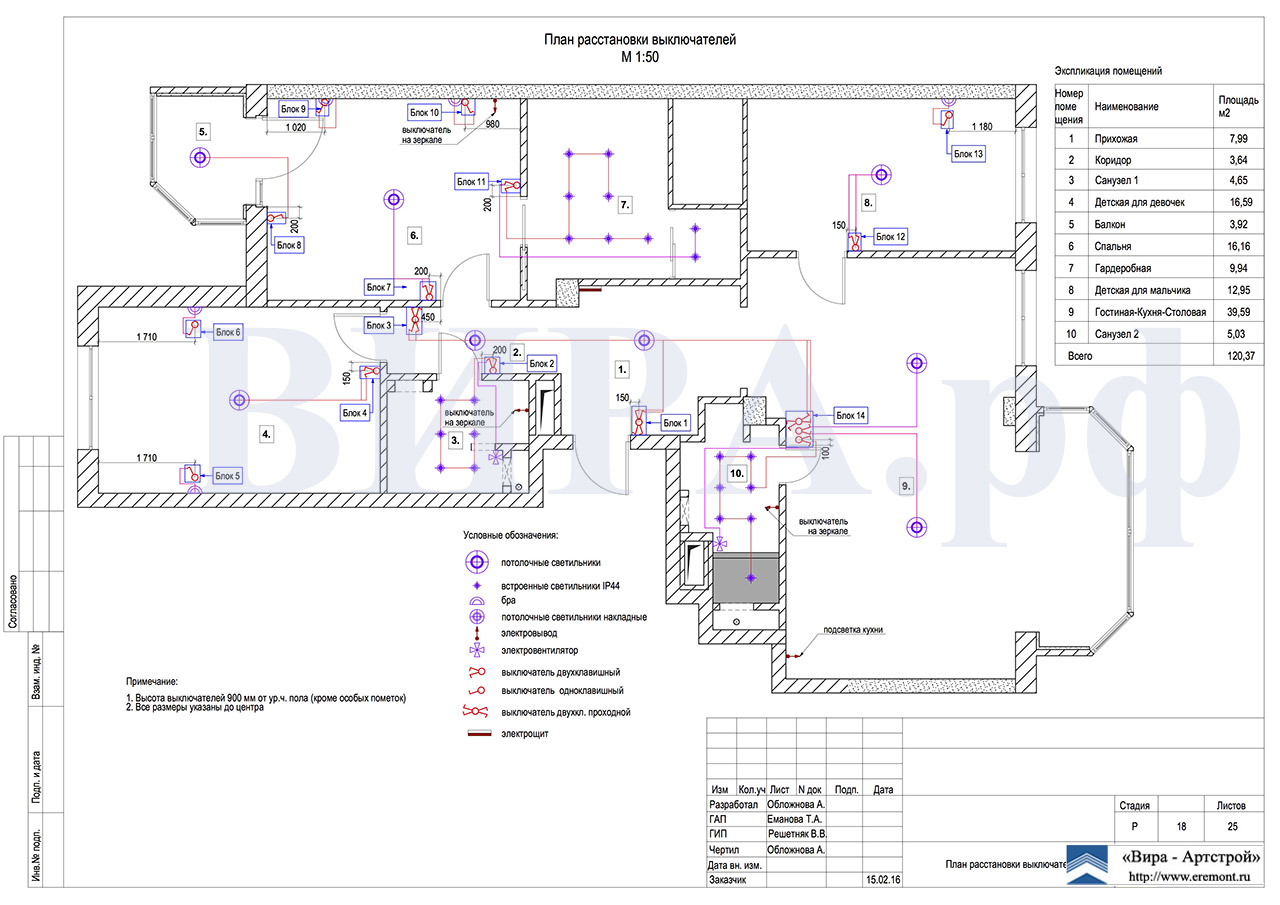Click the electrical panel legend symbol 'электрощит'
Viewport: 1280px width, 905px height.
478,734
